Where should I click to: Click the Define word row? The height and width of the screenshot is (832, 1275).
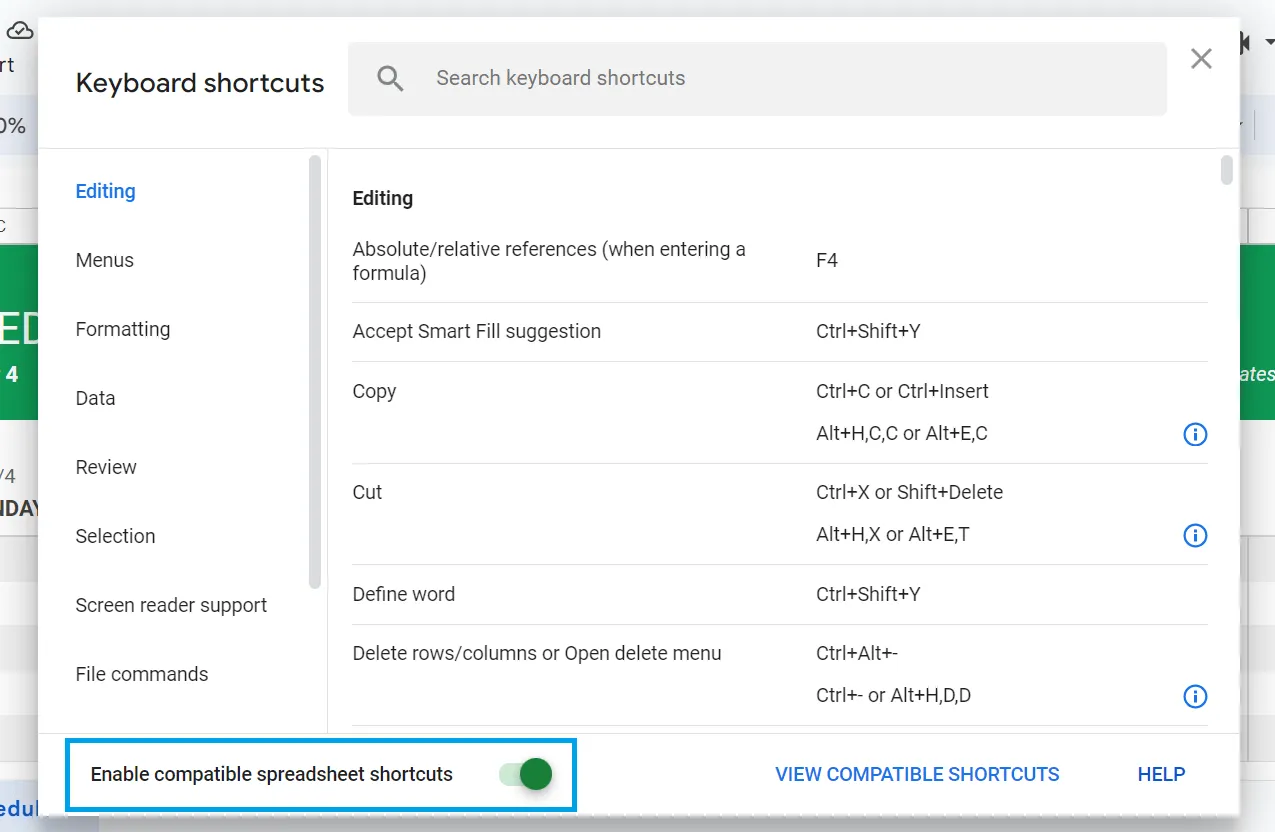780,595
